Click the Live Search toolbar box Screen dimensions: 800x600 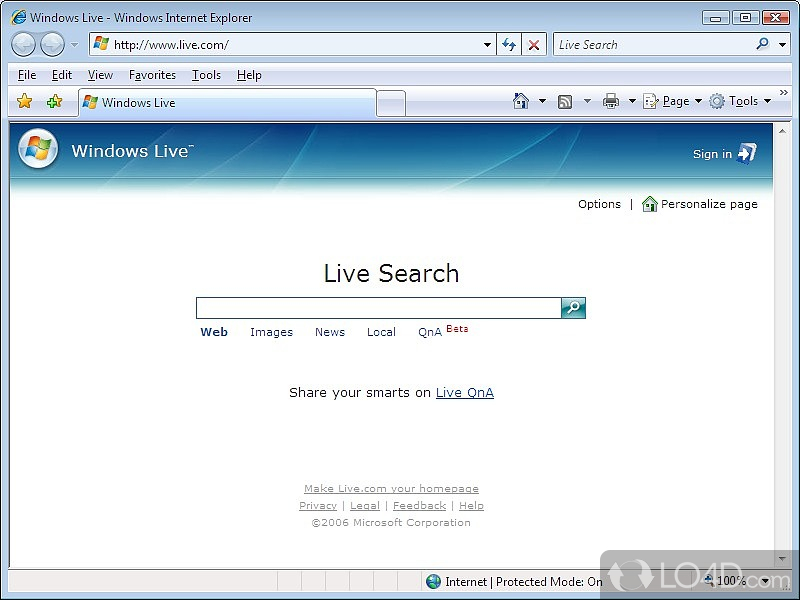click(654, 44)
